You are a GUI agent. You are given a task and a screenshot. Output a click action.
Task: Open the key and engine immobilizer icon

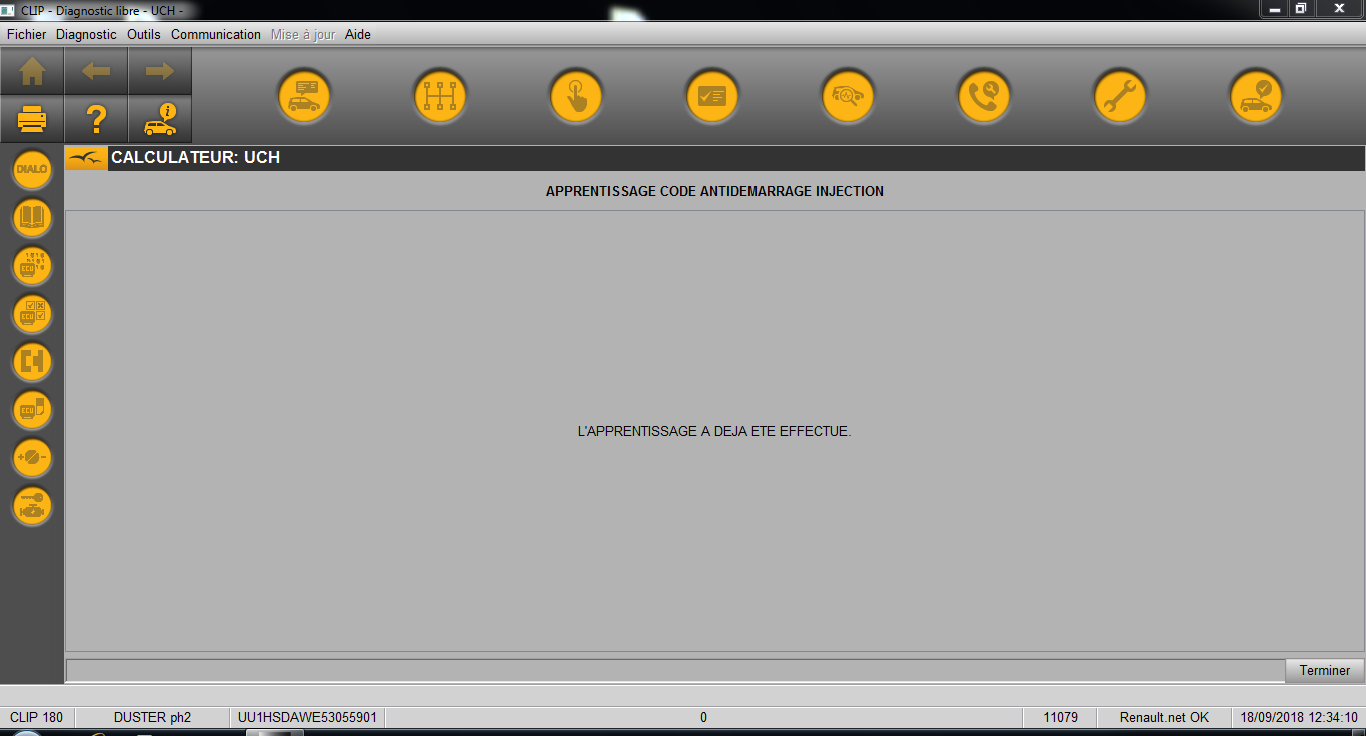(x=32, y=506)
